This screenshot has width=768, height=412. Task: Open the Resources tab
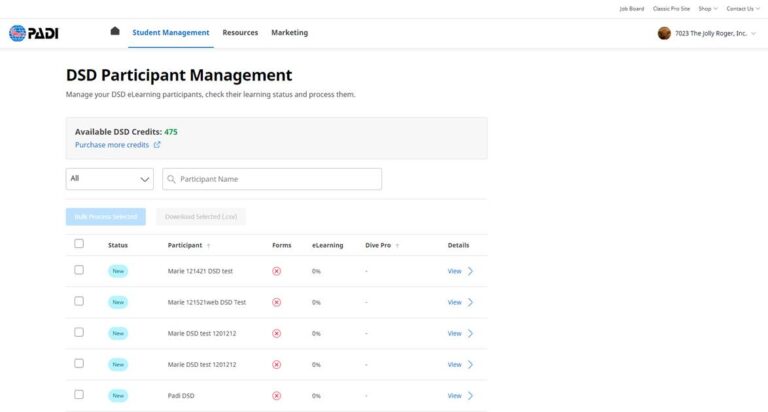point(240,33)
